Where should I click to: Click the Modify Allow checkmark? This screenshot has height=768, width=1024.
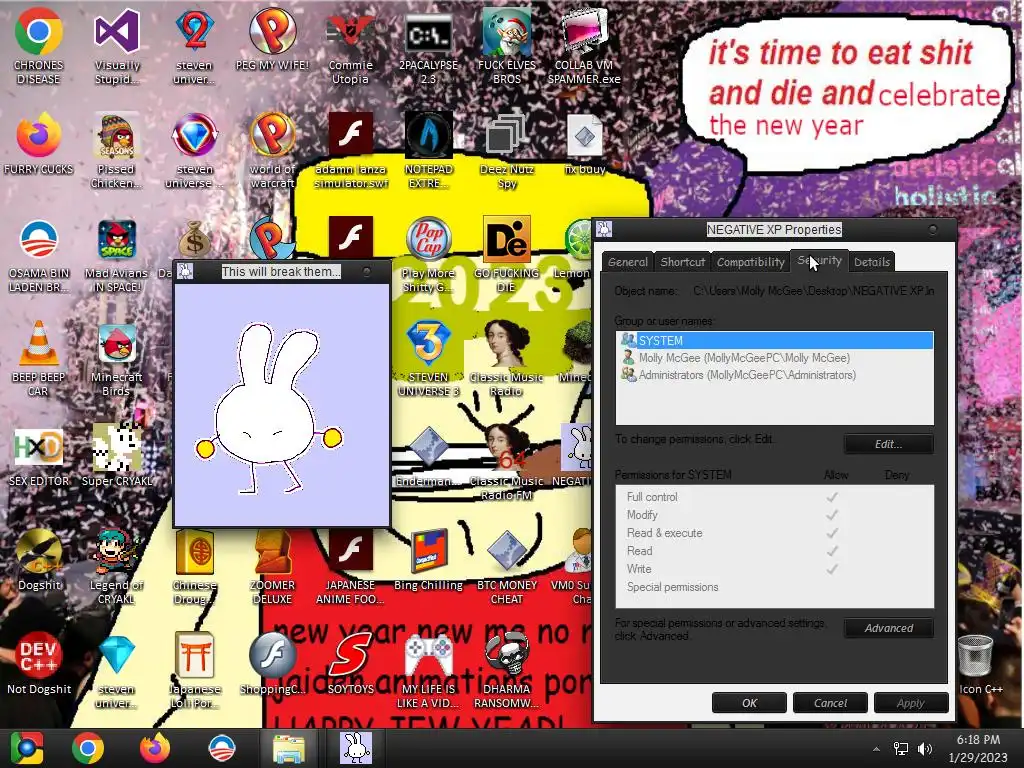click(832, 515)
